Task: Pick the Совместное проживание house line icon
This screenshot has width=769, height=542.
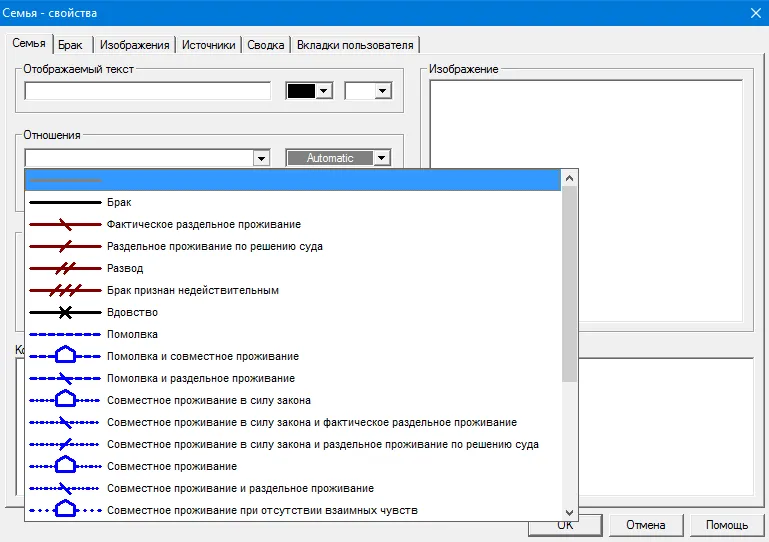Action: (x=65, y=466)
